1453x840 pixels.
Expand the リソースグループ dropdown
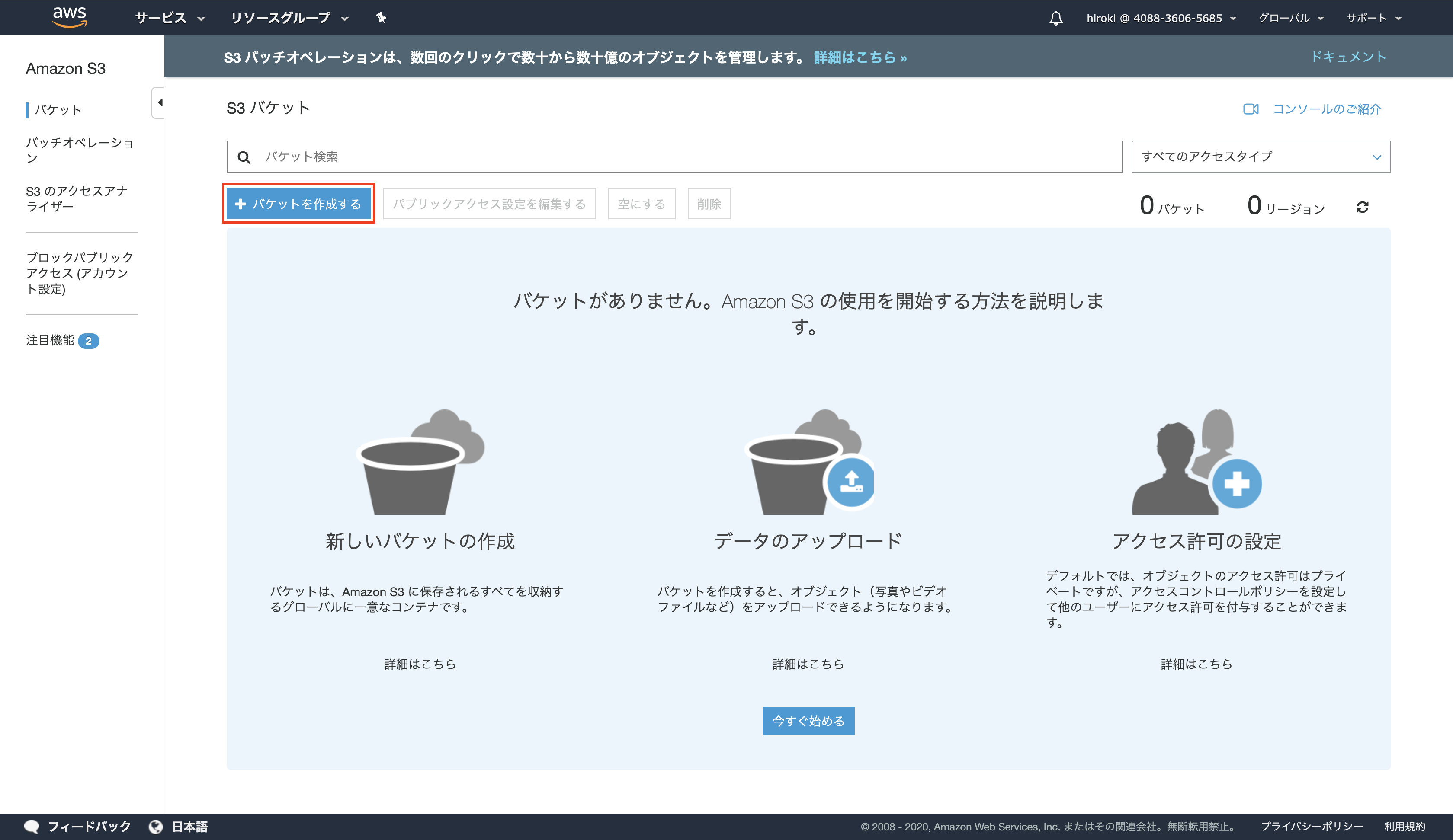coord(289,18)
